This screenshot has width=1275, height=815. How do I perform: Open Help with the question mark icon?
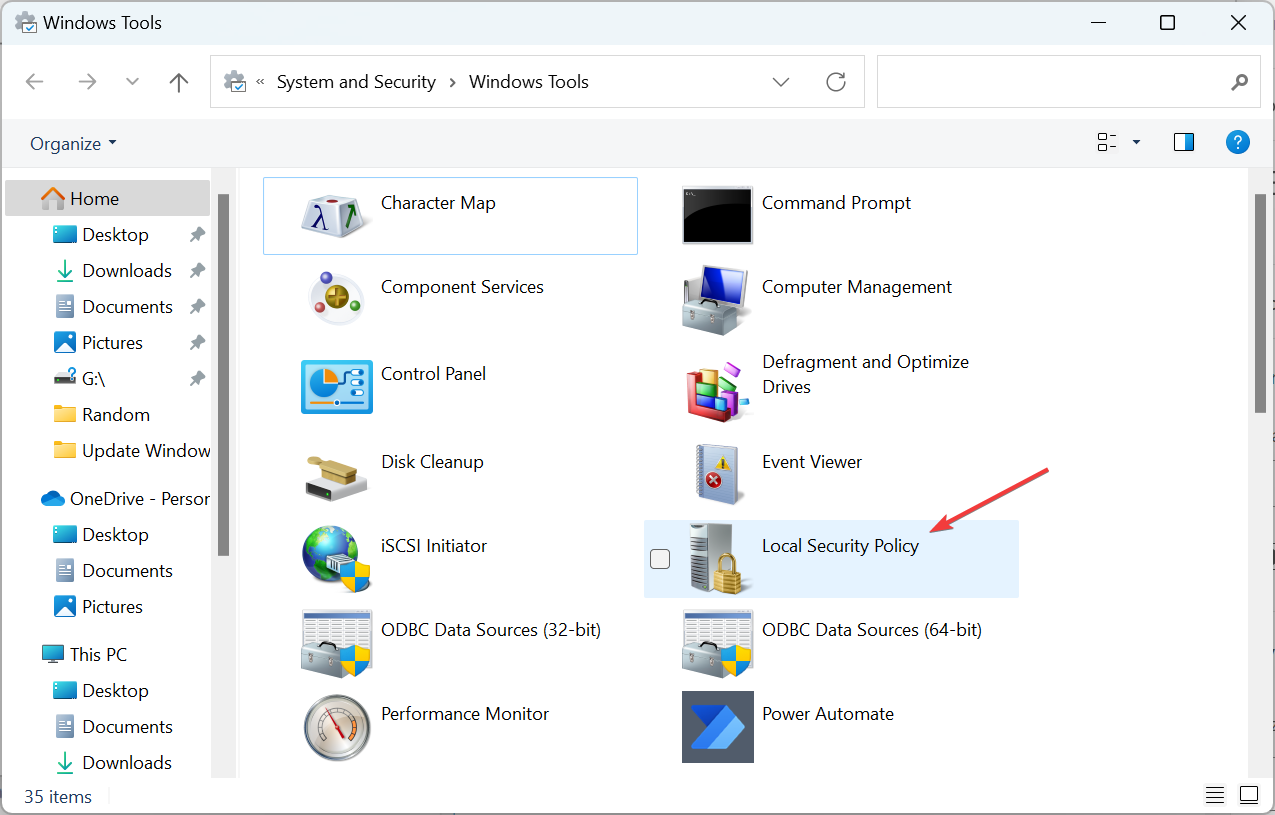coord(1238,143)
